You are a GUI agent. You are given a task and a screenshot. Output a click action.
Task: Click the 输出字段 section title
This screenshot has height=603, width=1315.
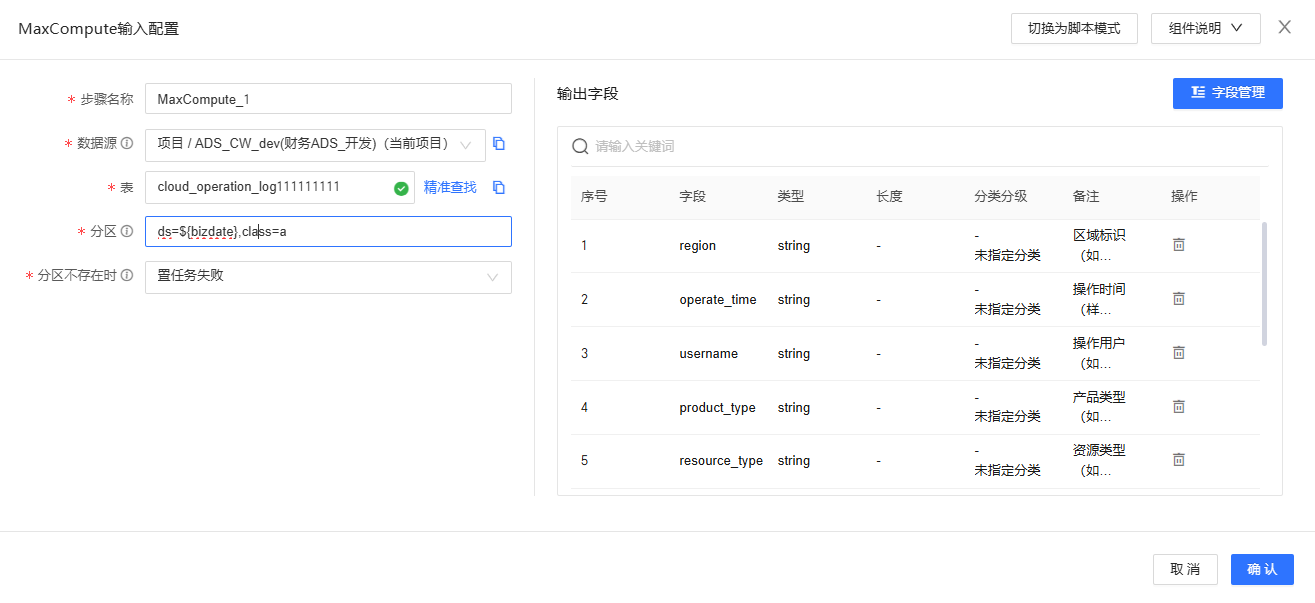[x=588, y=94]
